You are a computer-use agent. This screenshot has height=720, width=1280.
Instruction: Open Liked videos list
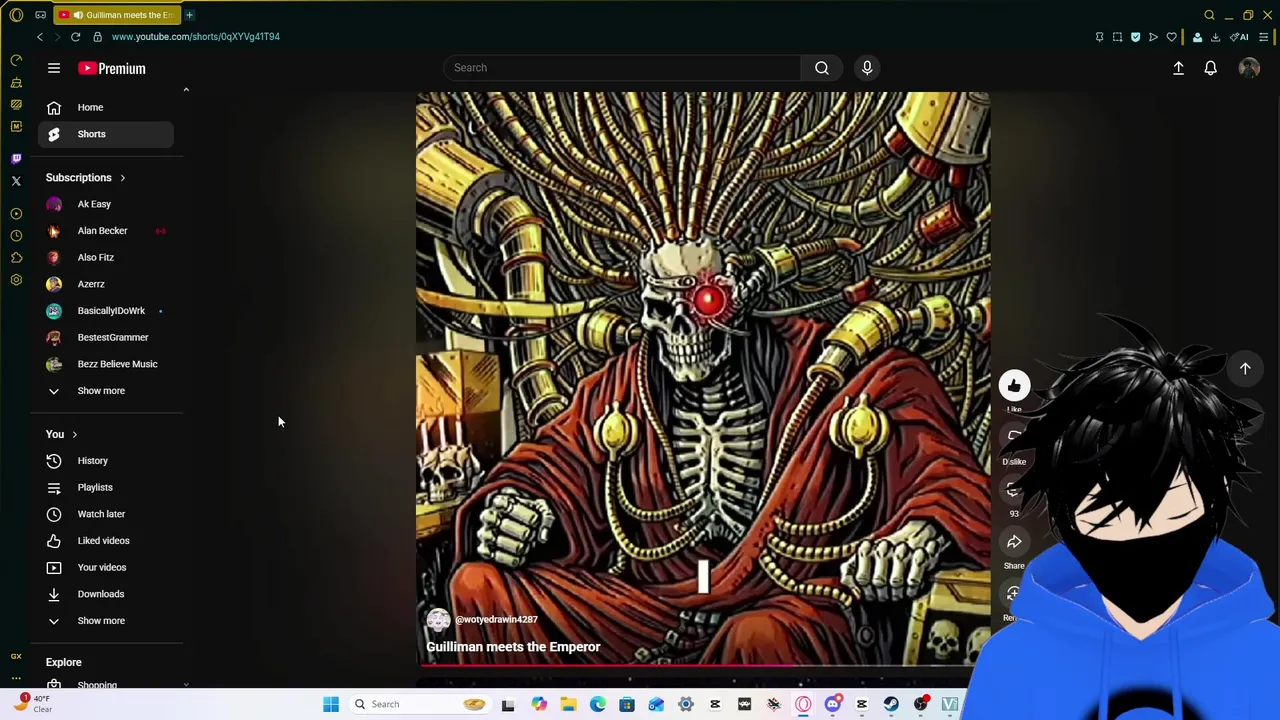106,541
